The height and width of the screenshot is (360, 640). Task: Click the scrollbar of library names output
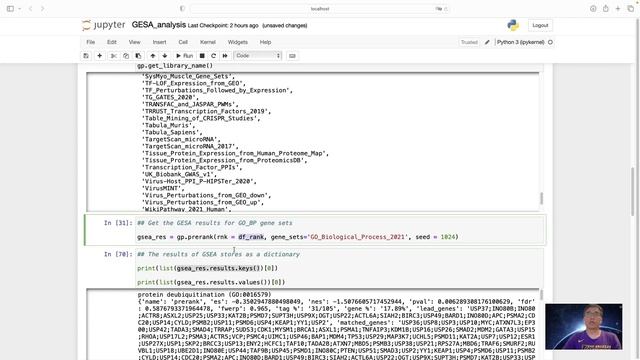click(541, 198)
